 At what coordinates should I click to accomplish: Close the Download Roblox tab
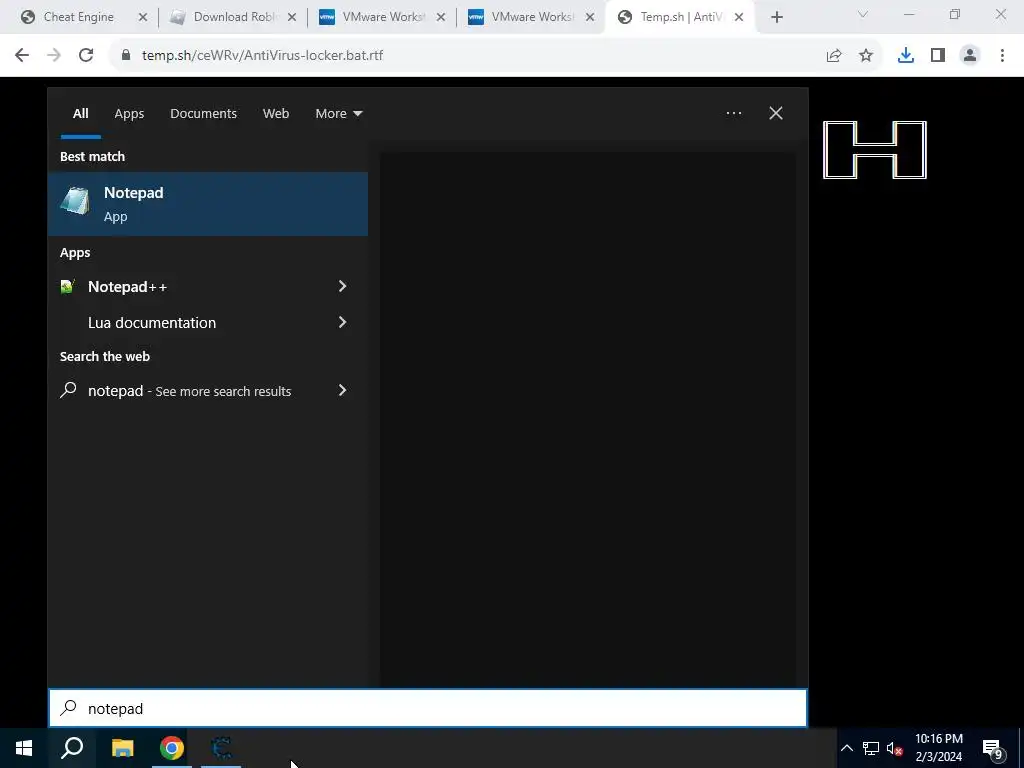[x=292, y=18]
